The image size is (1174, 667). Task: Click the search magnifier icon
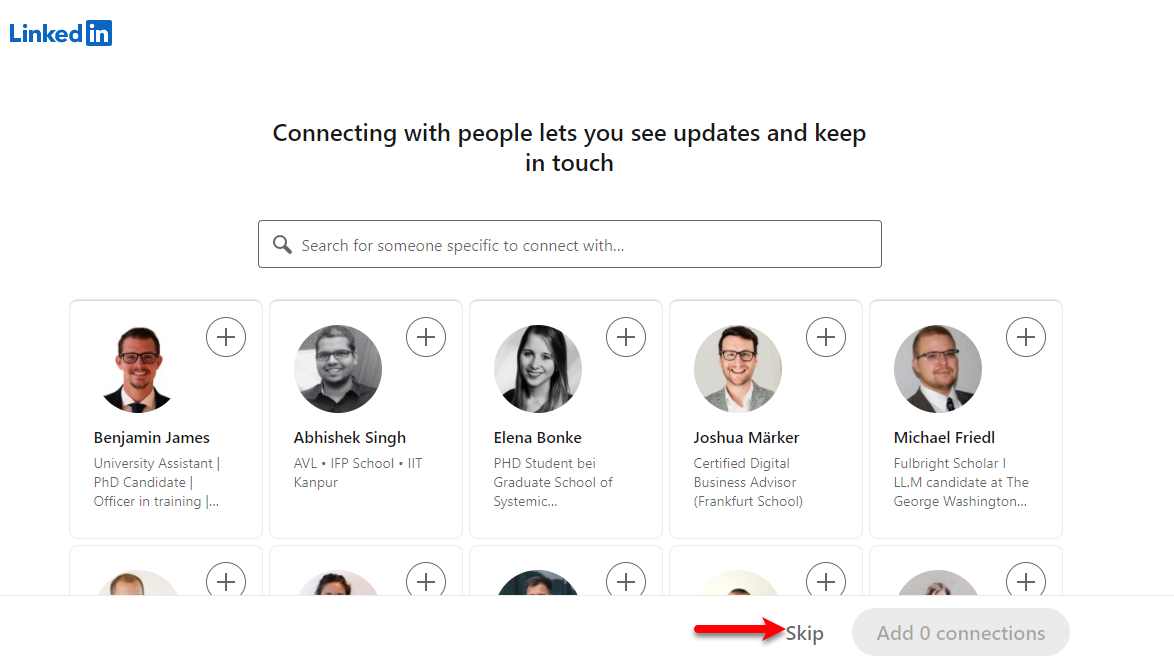282,244
